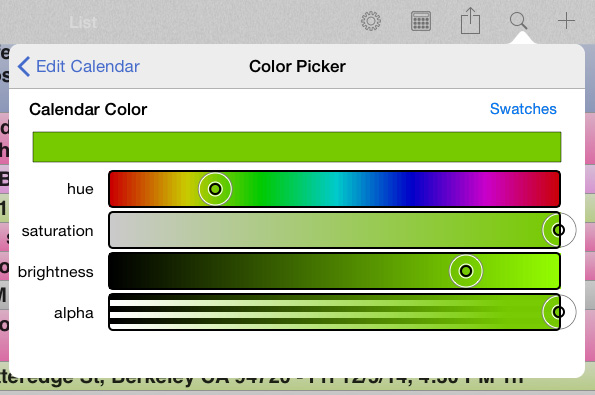Open the calendar grid view icon
This screenshot has width=595, height=395.
point(420,21)
